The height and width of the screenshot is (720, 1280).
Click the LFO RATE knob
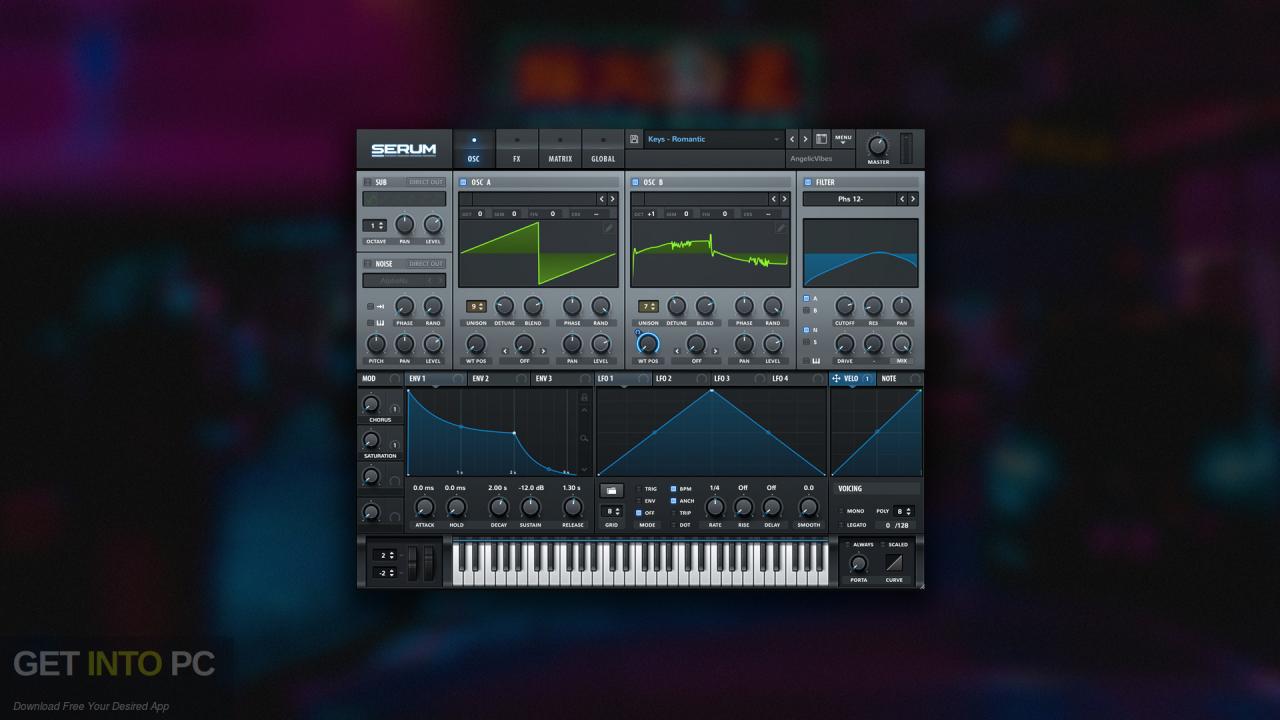[x=714, y=507]
